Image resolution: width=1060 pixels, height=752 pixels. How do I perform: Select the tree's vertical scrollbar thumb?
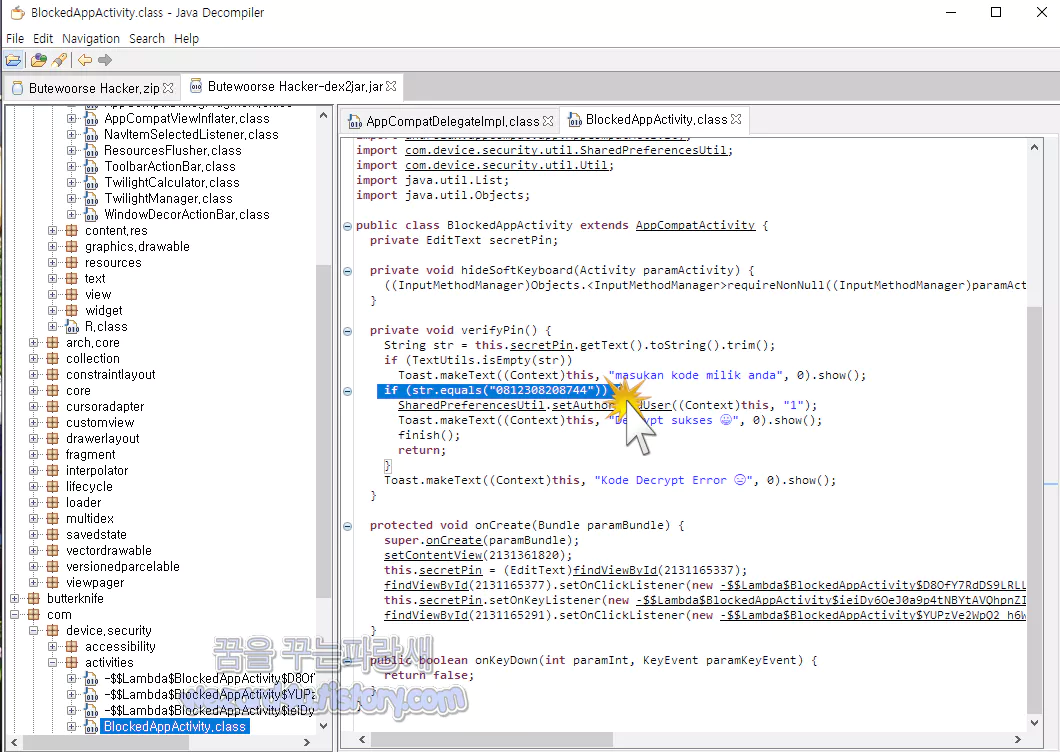(x=323, y=431)
